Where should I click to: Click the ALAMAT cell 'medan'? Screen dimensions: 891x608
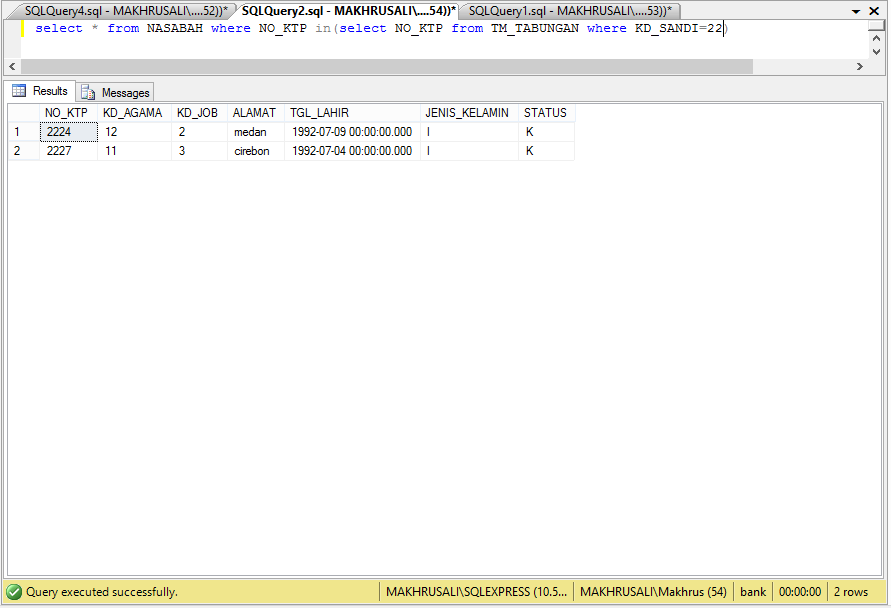(x=256, y=132)
